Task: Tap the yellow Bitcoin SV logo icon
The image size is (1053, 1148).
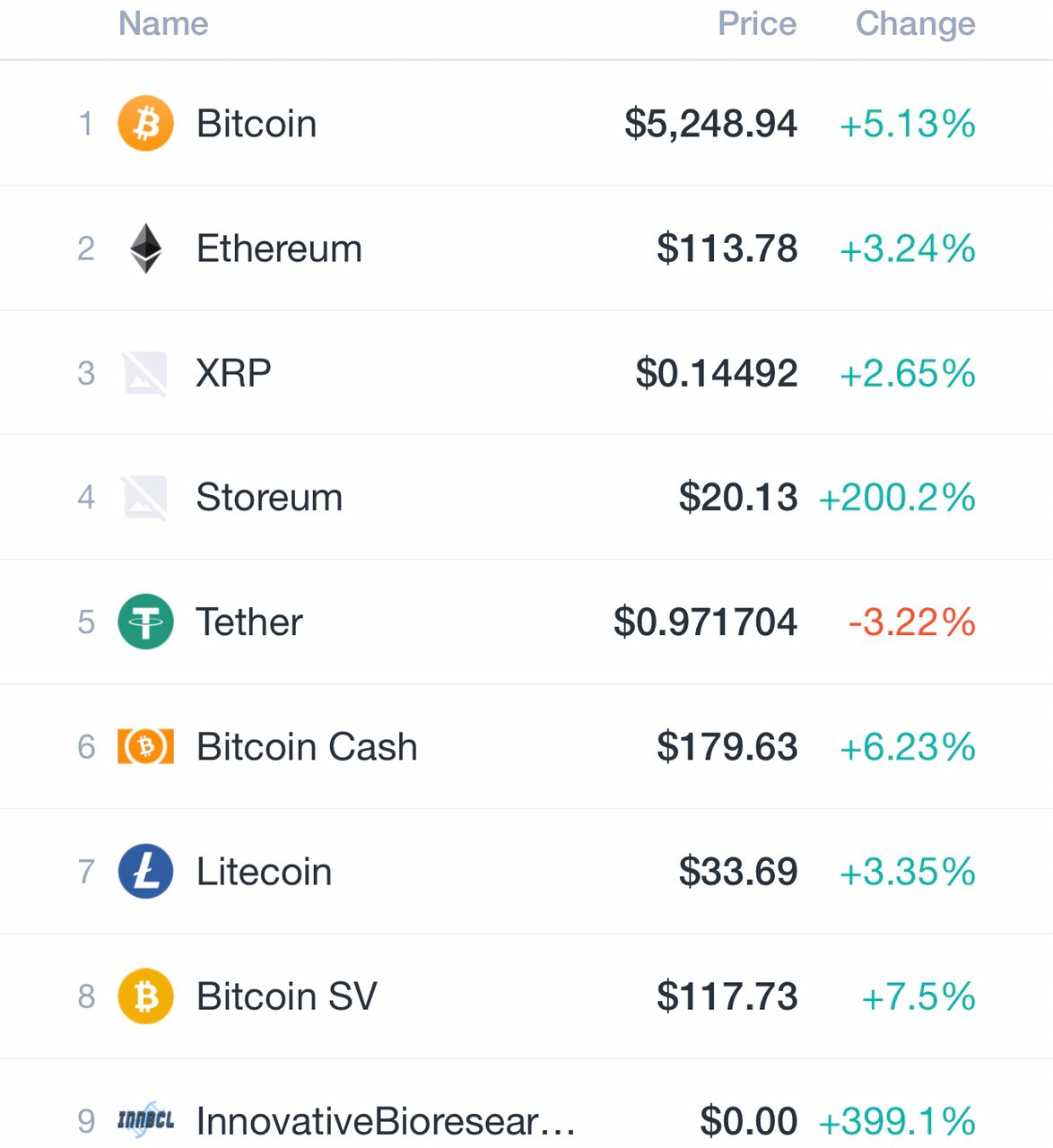Action: (x=145, y=996)
